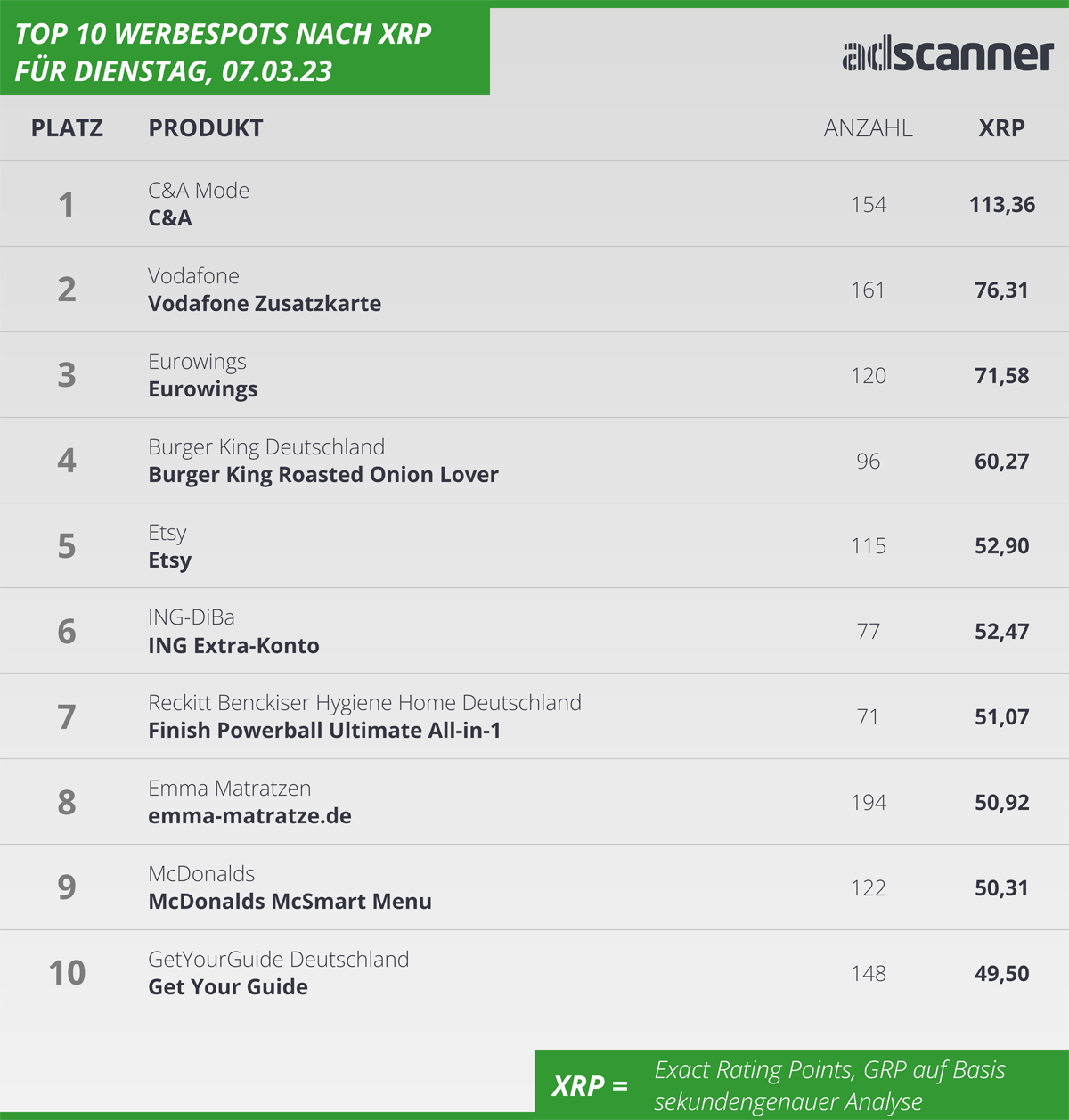The image size is (1069, 1120).
Task: Select the PRODUKT column header
Action: click(206, 128)
